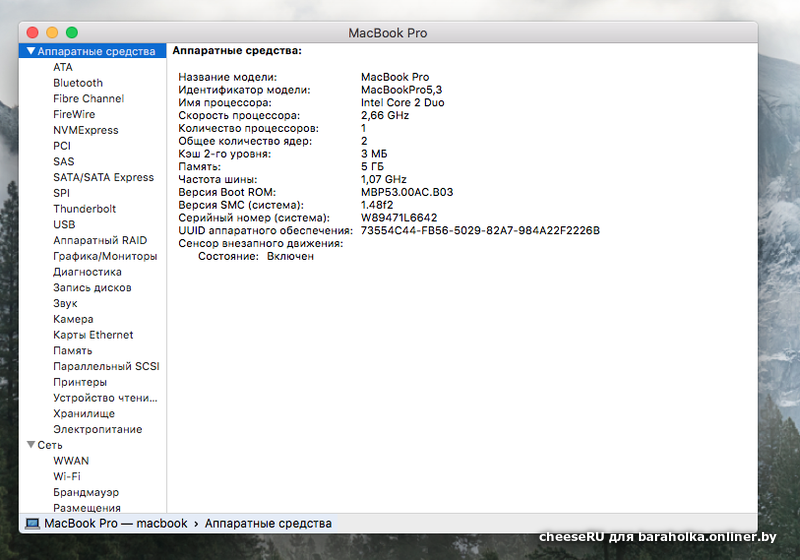Screen dimensions: 800x560
Task: Select Thunderbolt in the sidebar
Action: 84,209
